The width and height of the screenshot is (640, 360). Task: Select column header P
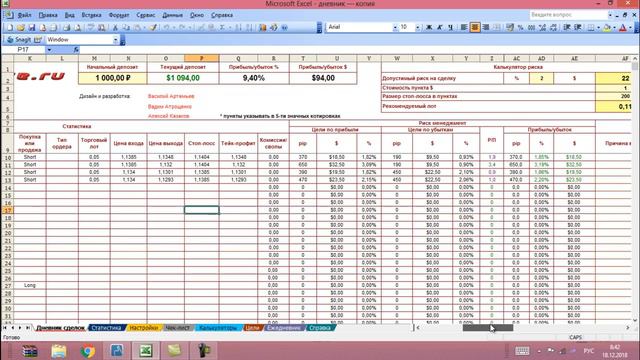[202, 58]
